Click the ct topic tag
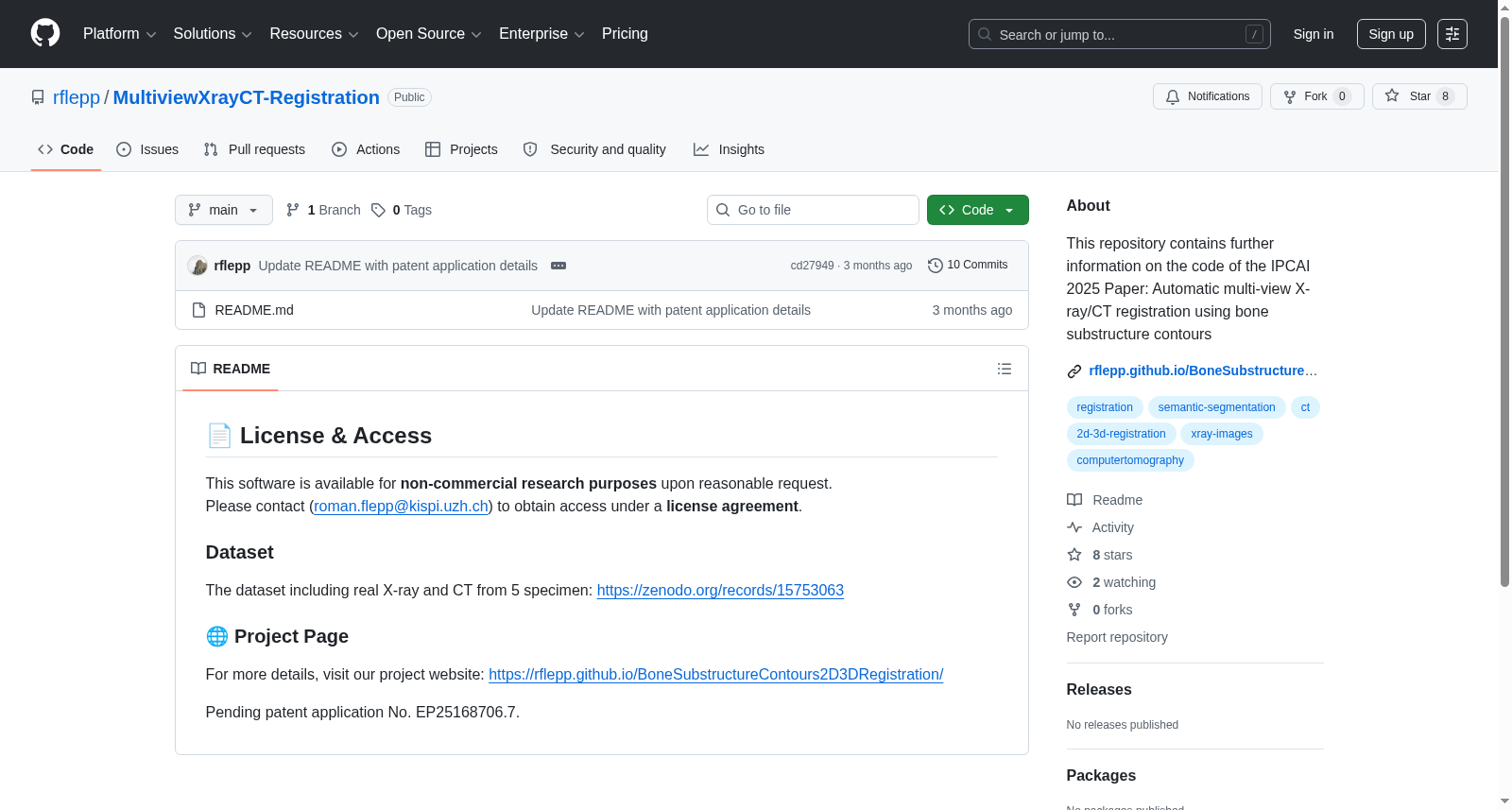Viewport: 1512px width, 810px height. click(1305, 407)
